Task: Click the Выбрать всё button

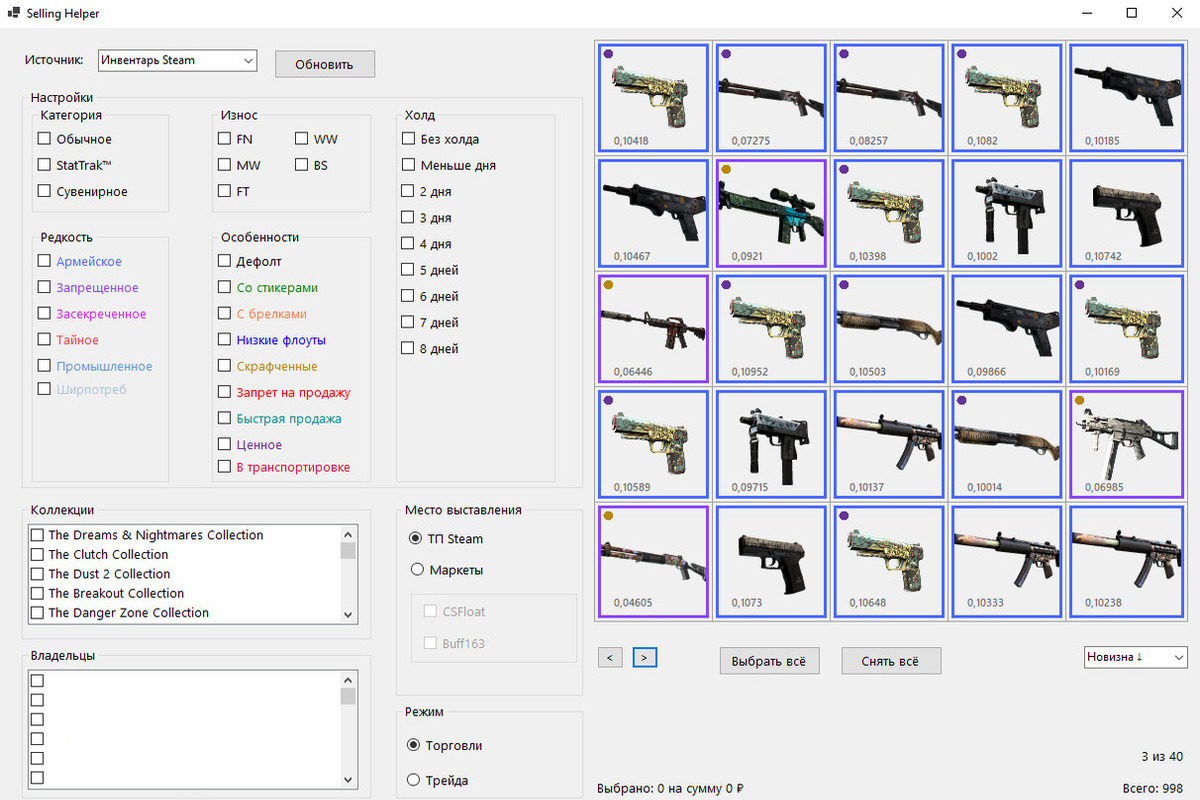Action: [769, 661]
